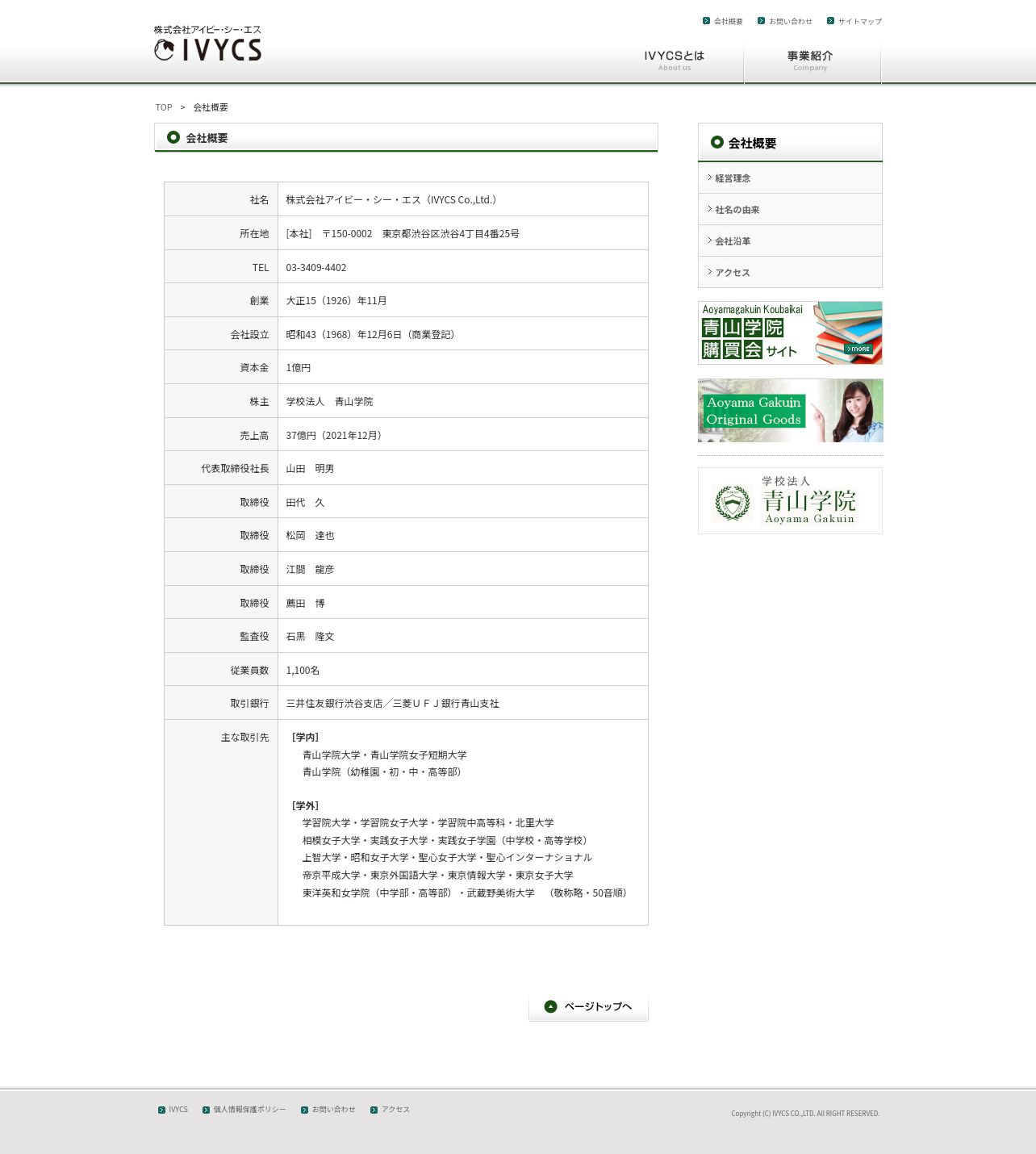1036x1154 pixels.
Task: Click the chevron beside sidebar アクセス
Action: point(709,272)
